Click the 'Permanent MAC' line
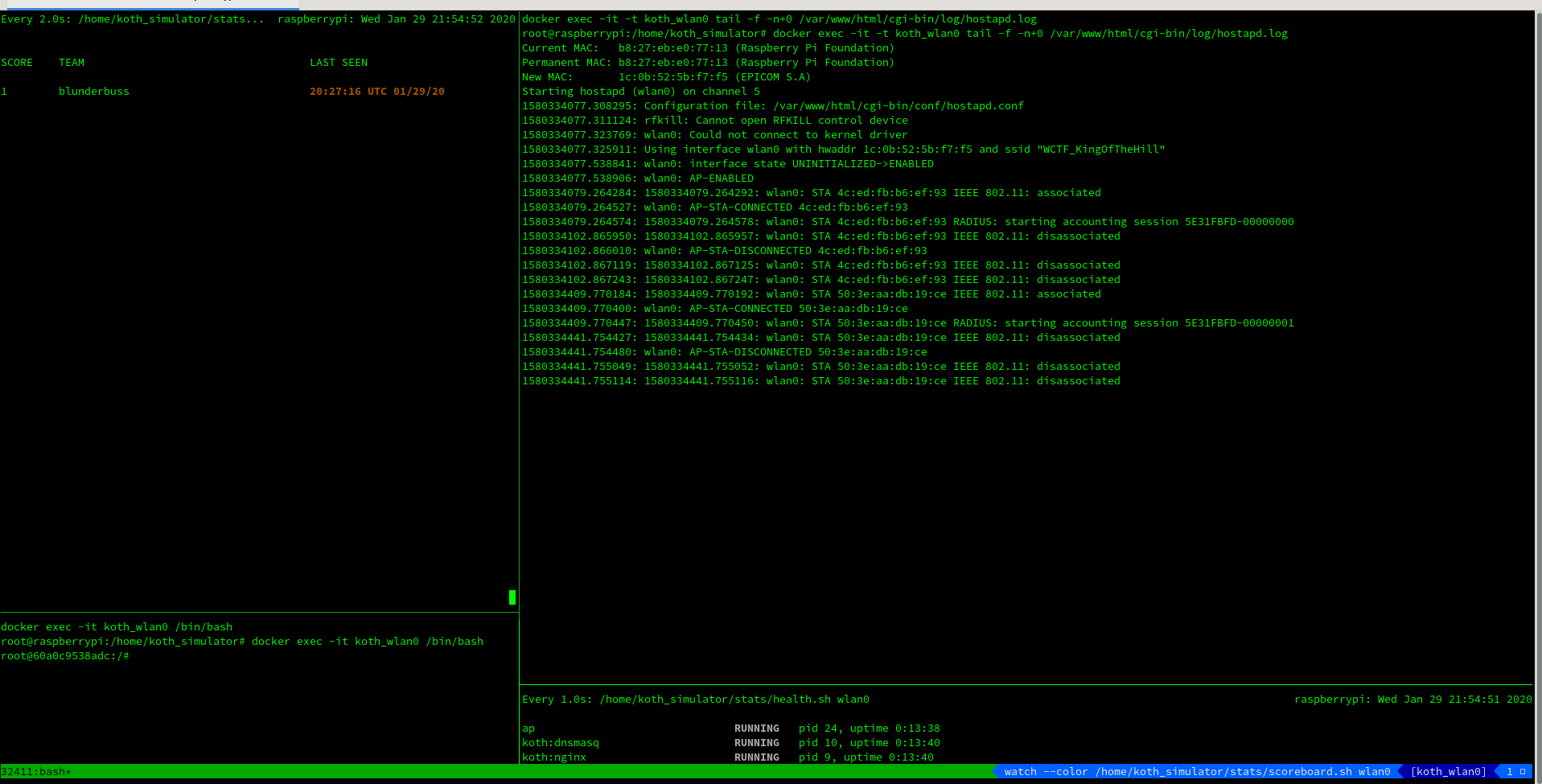1542x784 pixels. click(x=708, y=63)
